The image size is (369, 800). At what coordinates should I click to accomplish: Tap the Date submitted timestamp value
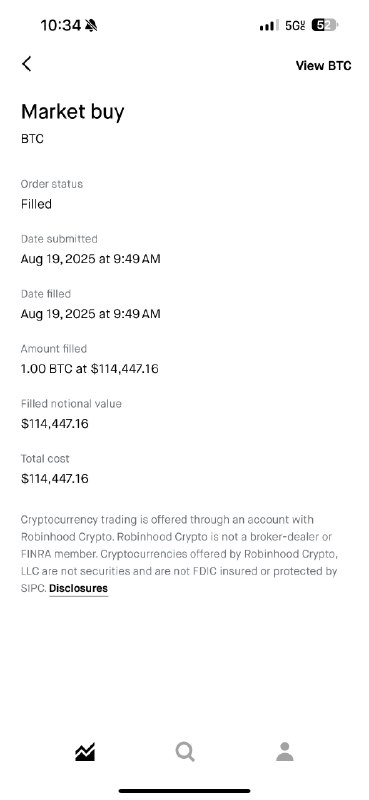coord(90,259)
